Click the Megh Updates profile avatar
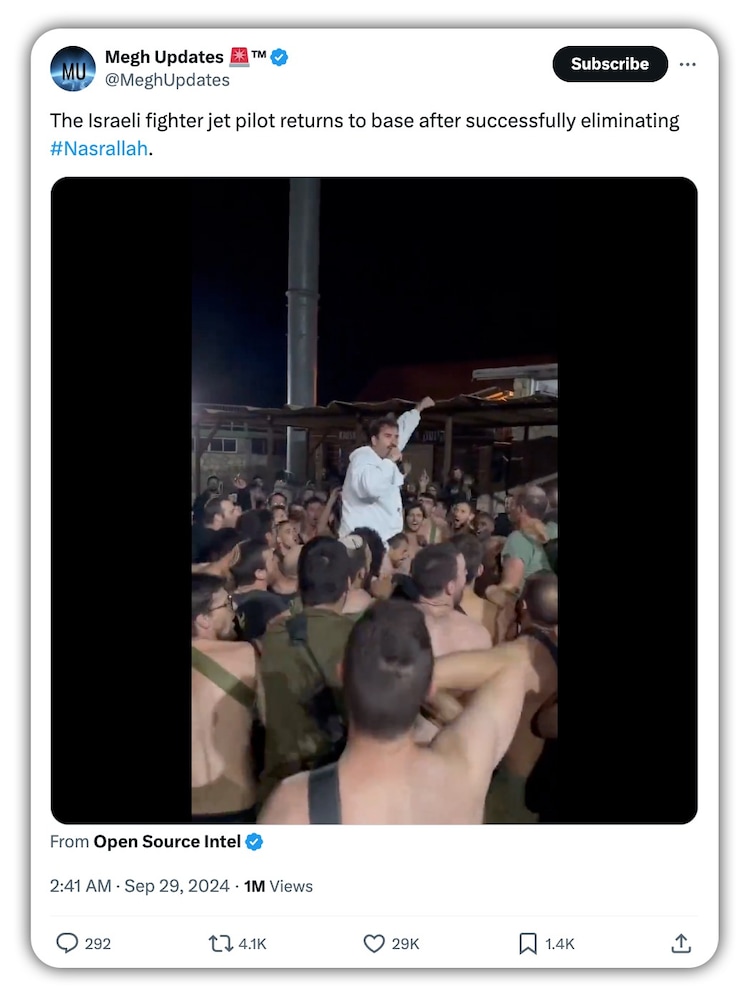The image size is (750, 1000). coord(73,69)
